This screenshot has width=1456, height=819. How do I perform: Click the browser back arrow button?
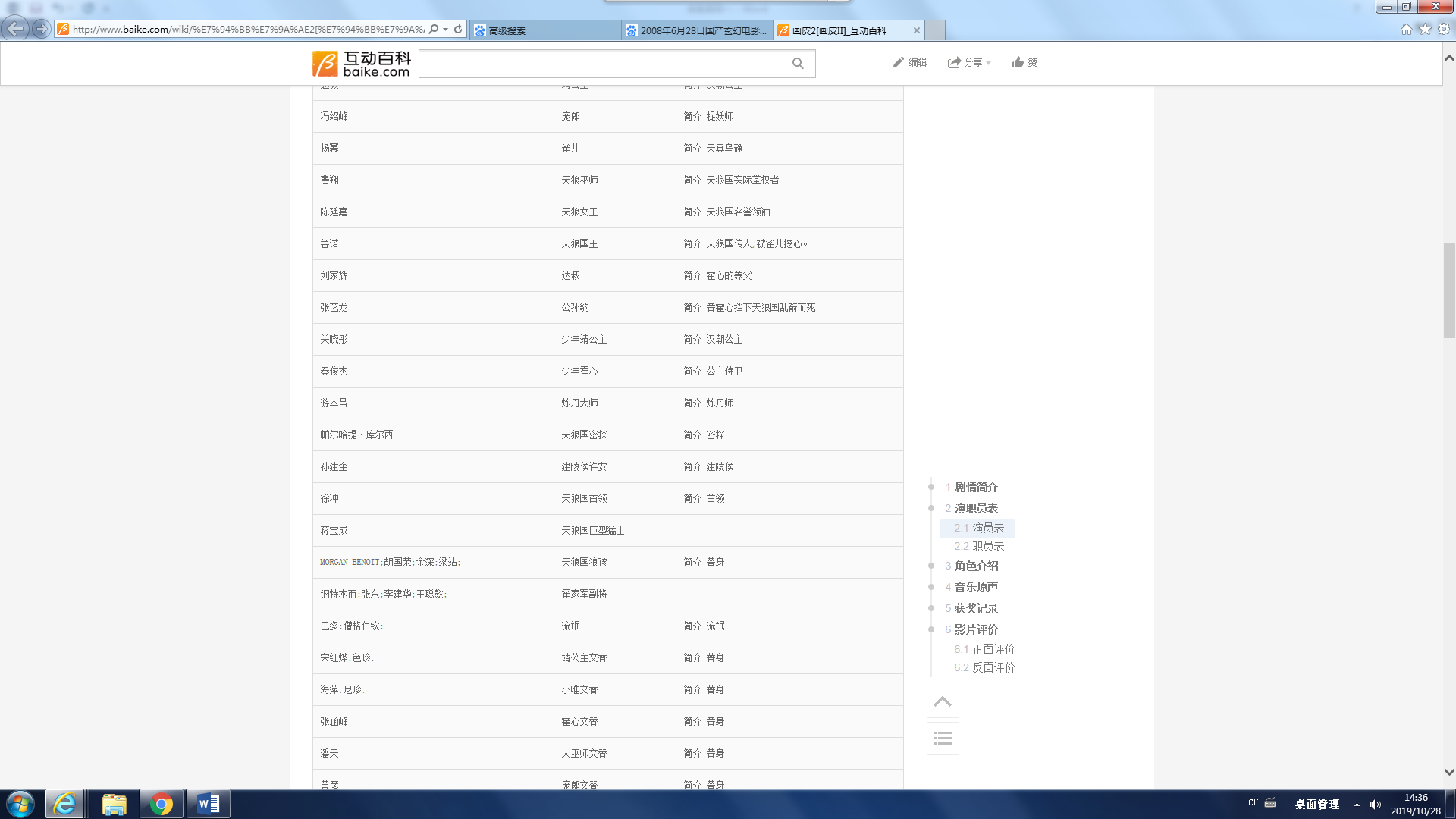click(15, 29)
